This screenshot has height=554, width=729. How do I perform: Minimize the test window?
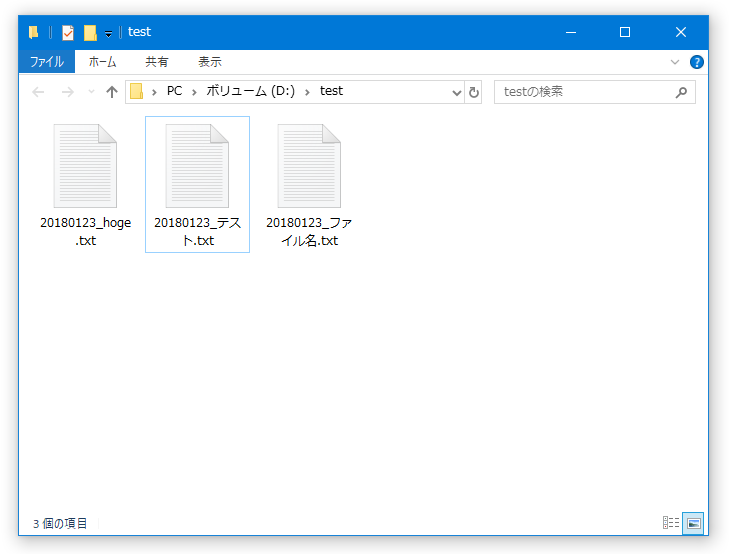[x=571, y=33]
